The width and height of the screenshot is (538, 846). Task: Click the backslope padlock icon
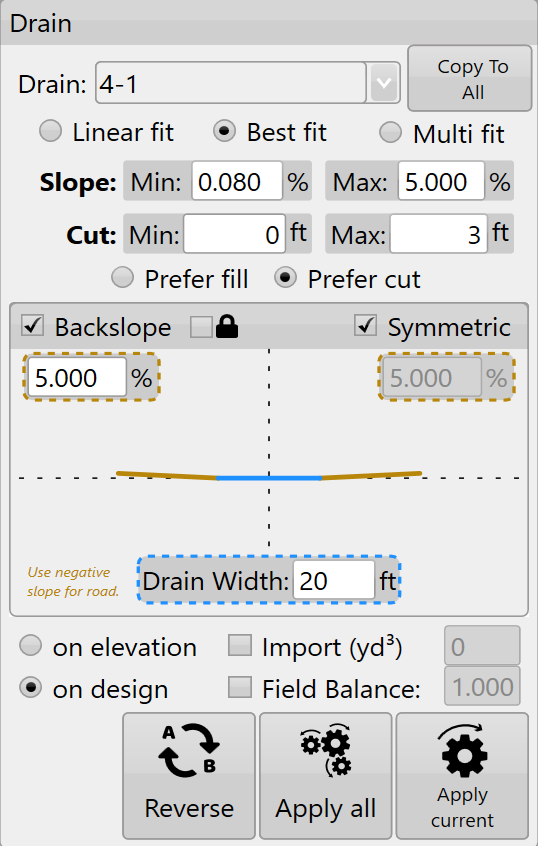coord(227,327)
